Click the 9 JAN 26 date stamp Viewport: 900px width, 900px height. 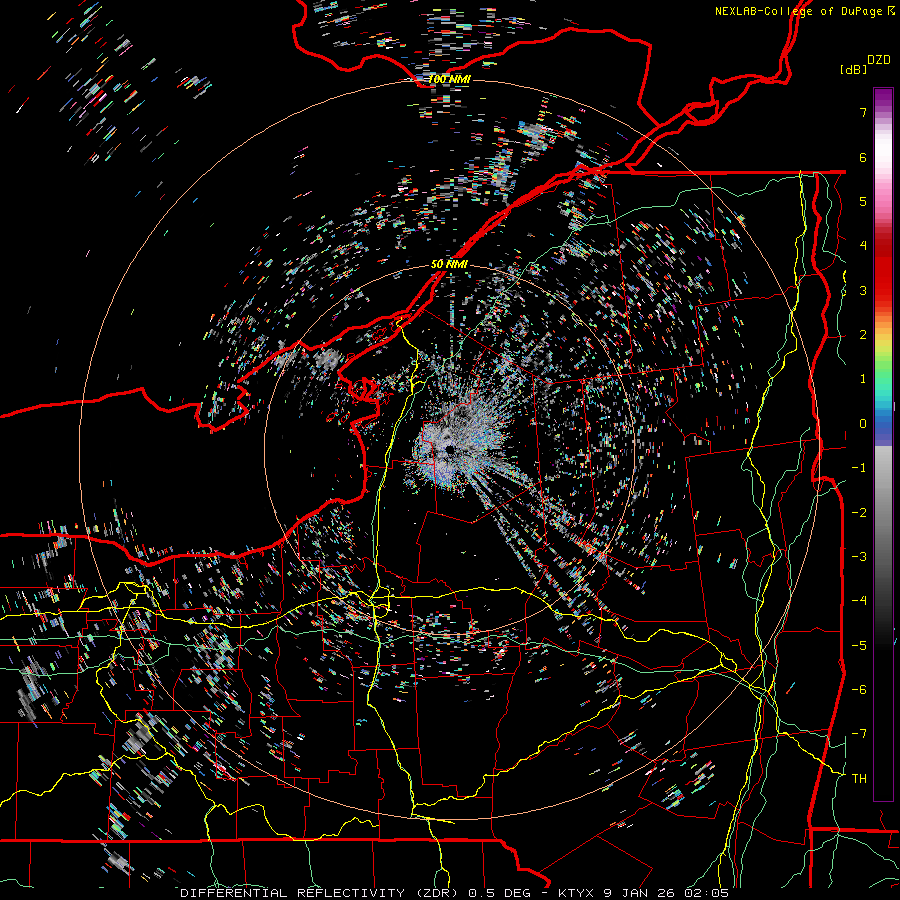click(x=638, y=893)
